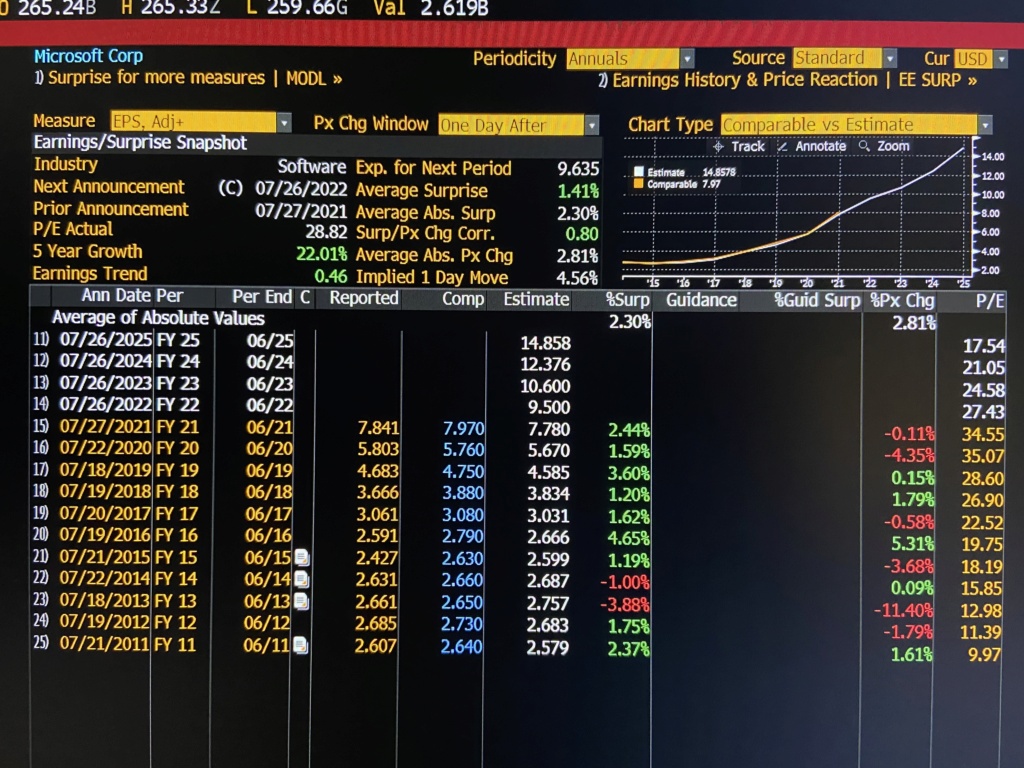This screenshot has width=1024, height=768.
Task: Open Earnings History & Price Reaction EE SURP link
Action: (x=788, y=80)
